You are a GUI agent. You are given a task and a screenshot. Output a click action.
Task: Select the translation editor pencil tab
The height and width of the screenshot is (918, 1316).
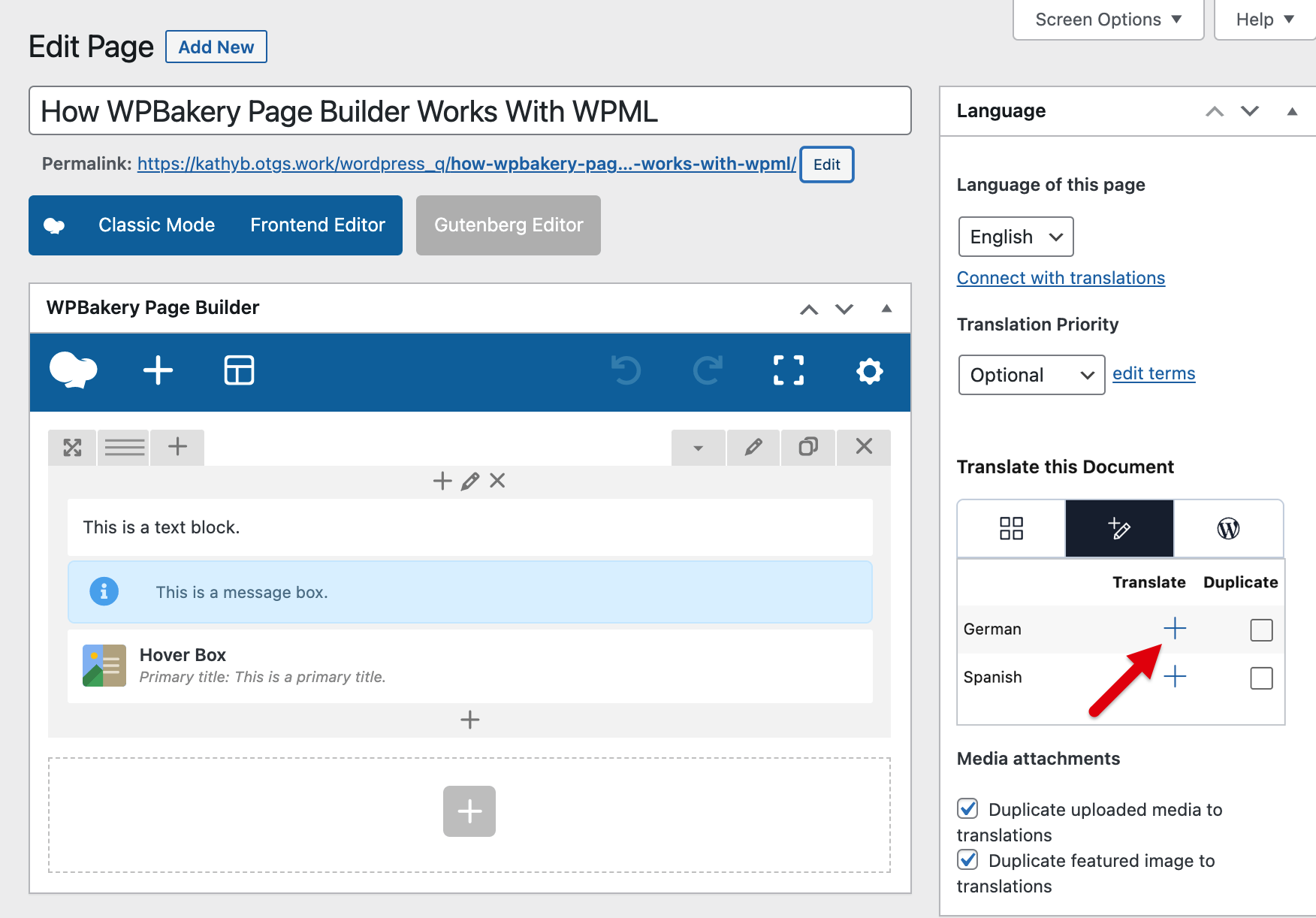pyautogui.click(x=1119, y=528)
